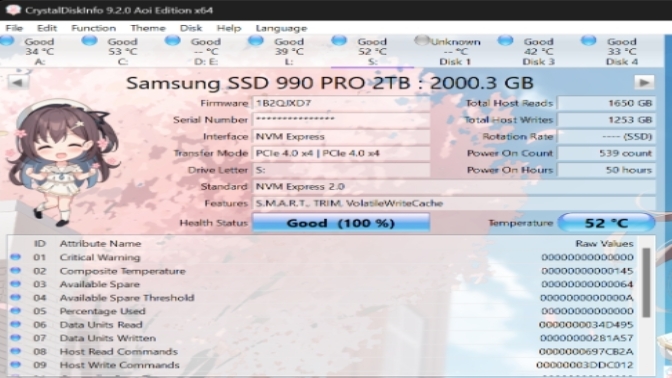This screenshot has height=378, width=672.
Task: Go to next disk with right arrow
Action: point(644,82)
